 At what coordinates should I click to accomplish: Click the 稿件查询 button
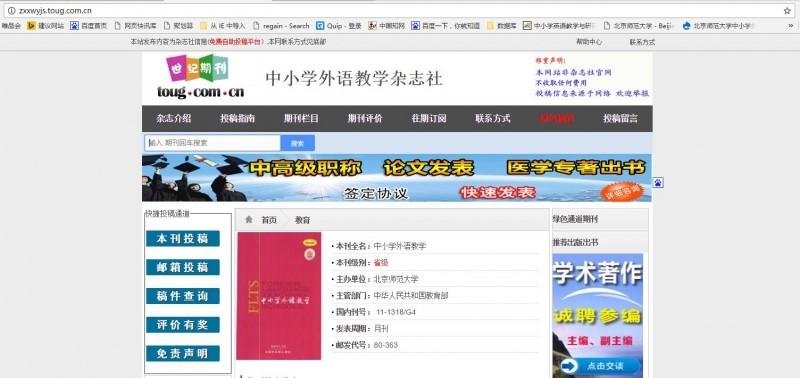[x=183, y=296]
